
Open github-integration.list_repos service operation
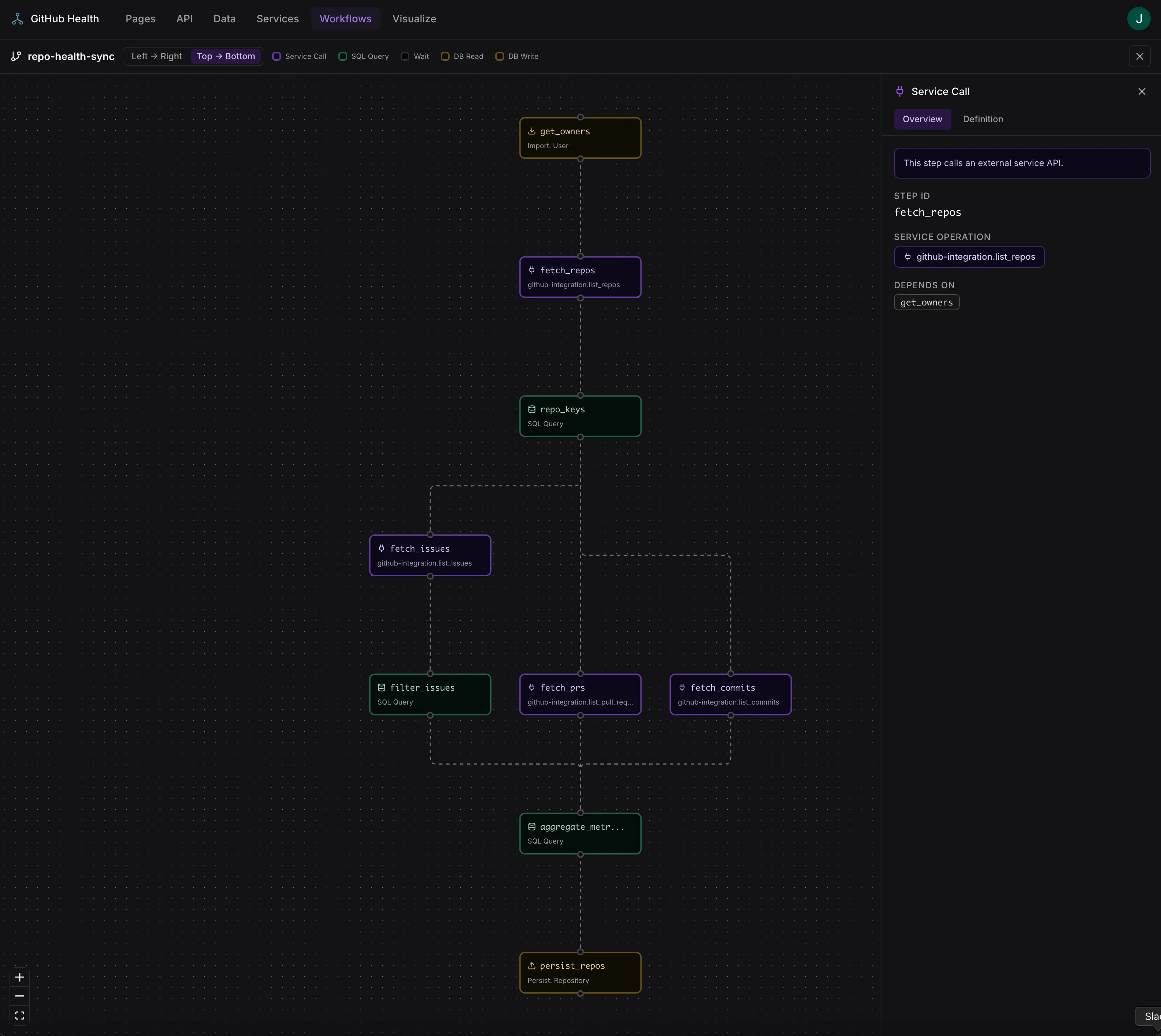click(x=969, y=257)
